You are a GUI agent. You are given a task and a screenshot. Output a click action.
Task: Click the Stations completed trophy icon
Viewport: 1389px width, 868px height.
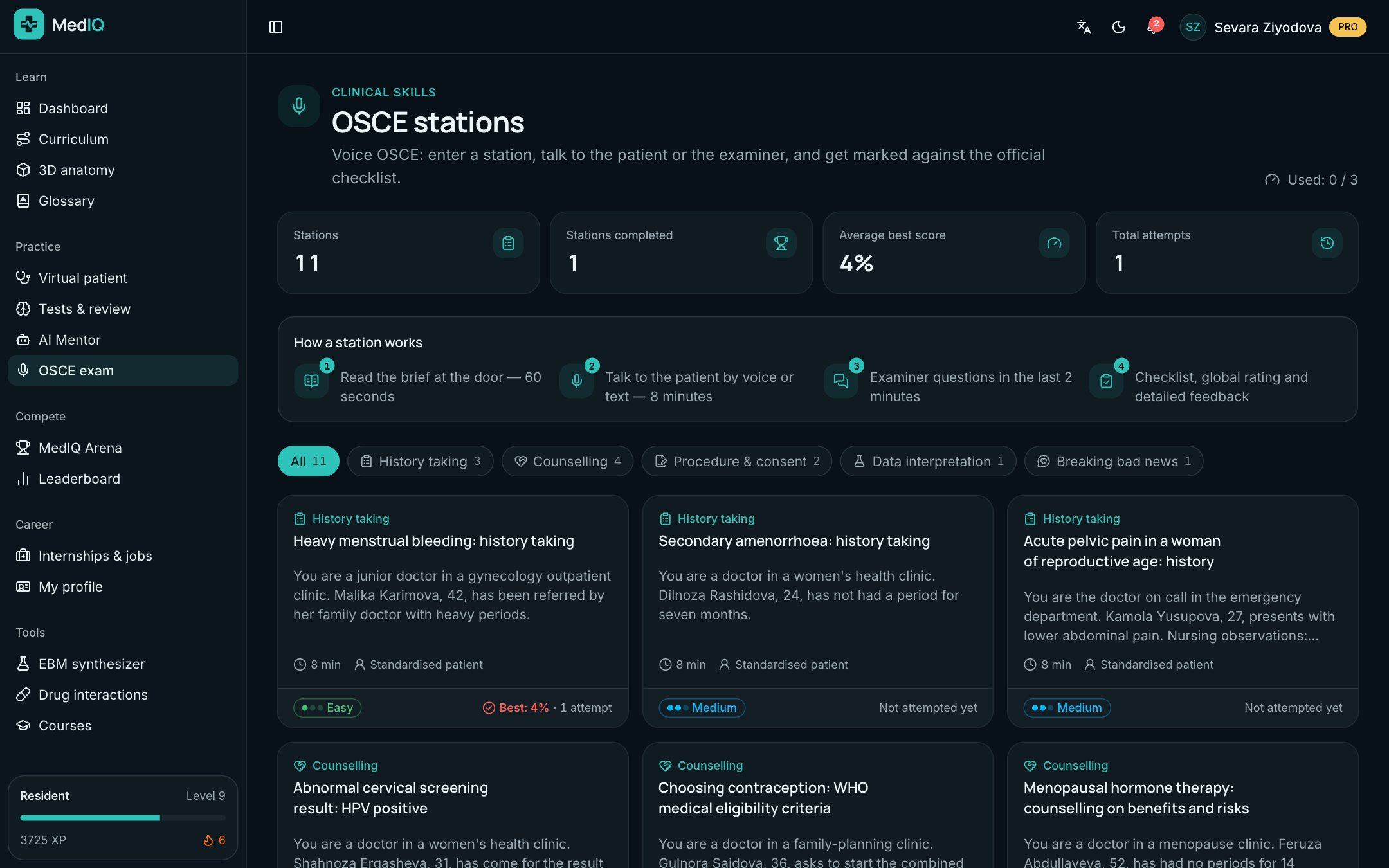click(781, 243)
